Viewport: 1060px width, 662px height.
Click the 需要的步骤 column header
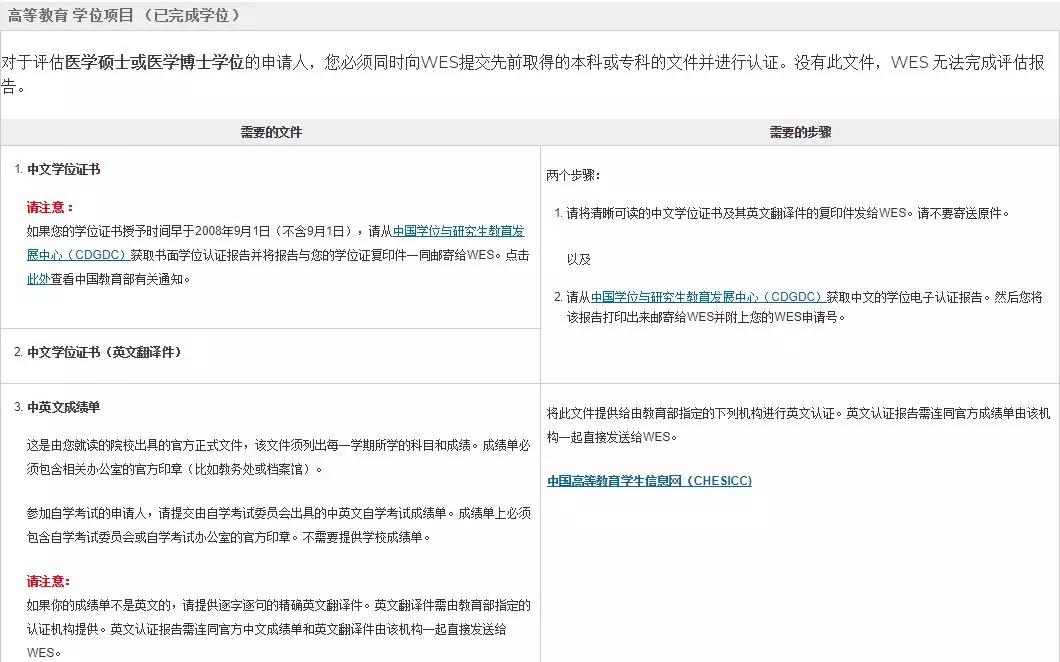tap(800, 133)
